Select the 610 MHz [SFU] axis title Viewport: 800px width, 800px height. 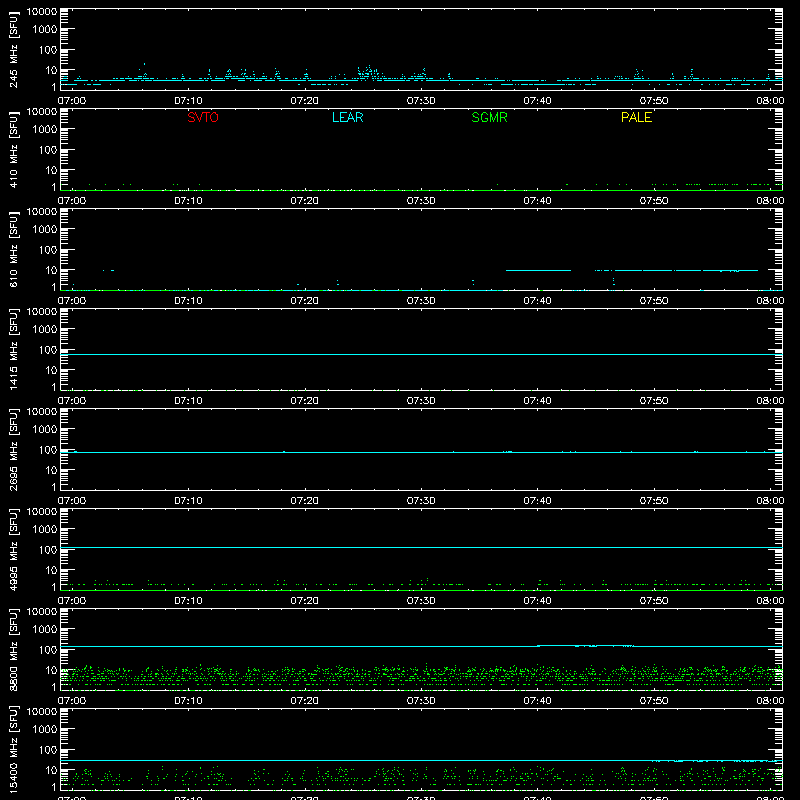click(x=14, y=249)
